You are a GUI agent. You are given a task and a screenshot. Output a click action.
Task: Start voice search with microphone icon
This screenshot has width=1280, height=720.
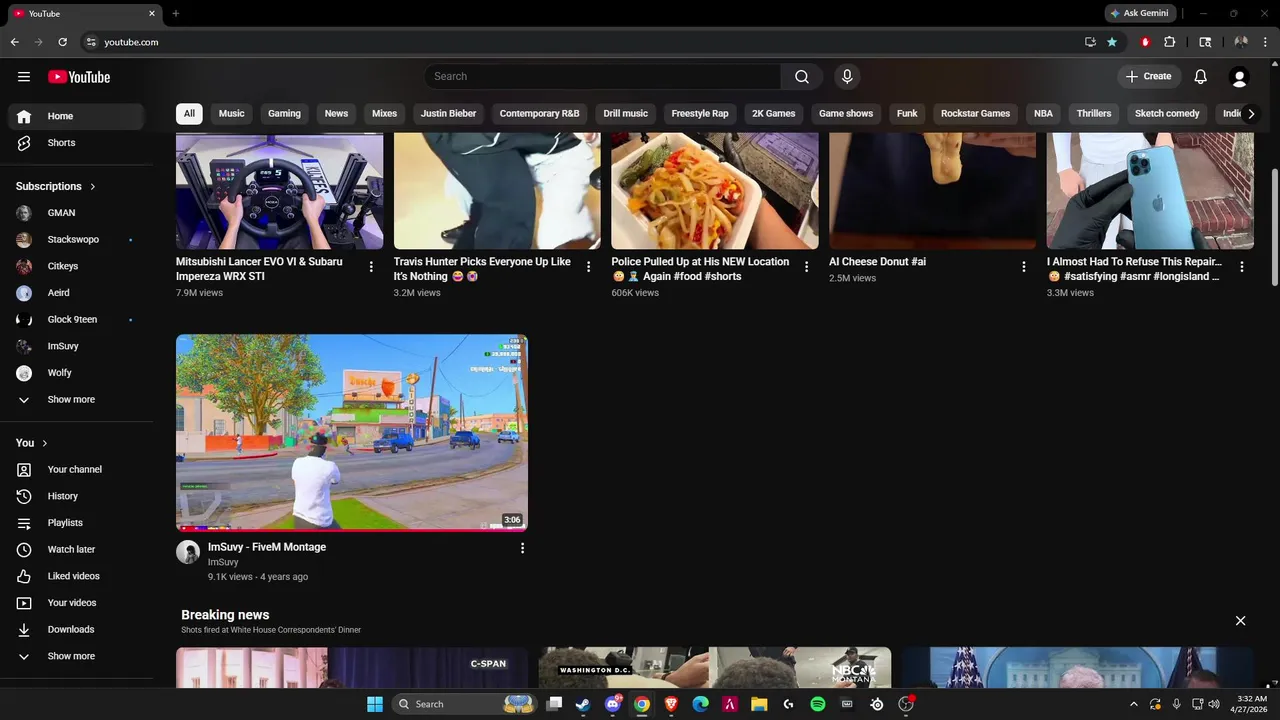[847, 77]
